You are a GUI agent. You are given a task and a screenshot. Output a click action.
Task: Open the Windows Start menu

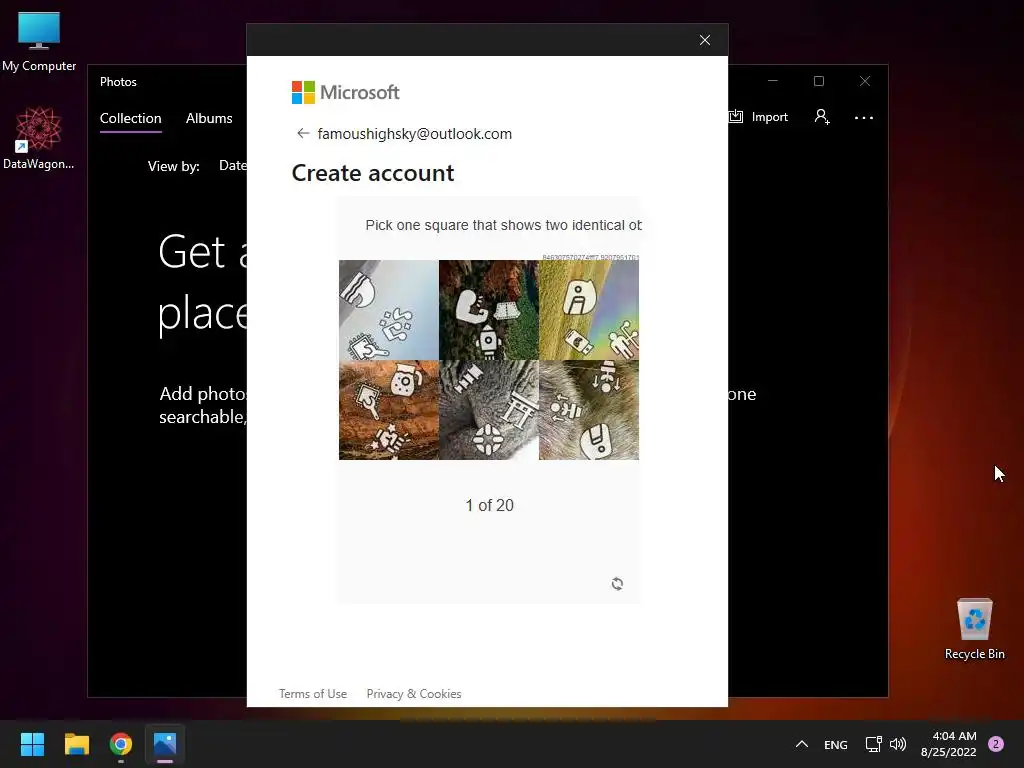[x=32, y=744]
